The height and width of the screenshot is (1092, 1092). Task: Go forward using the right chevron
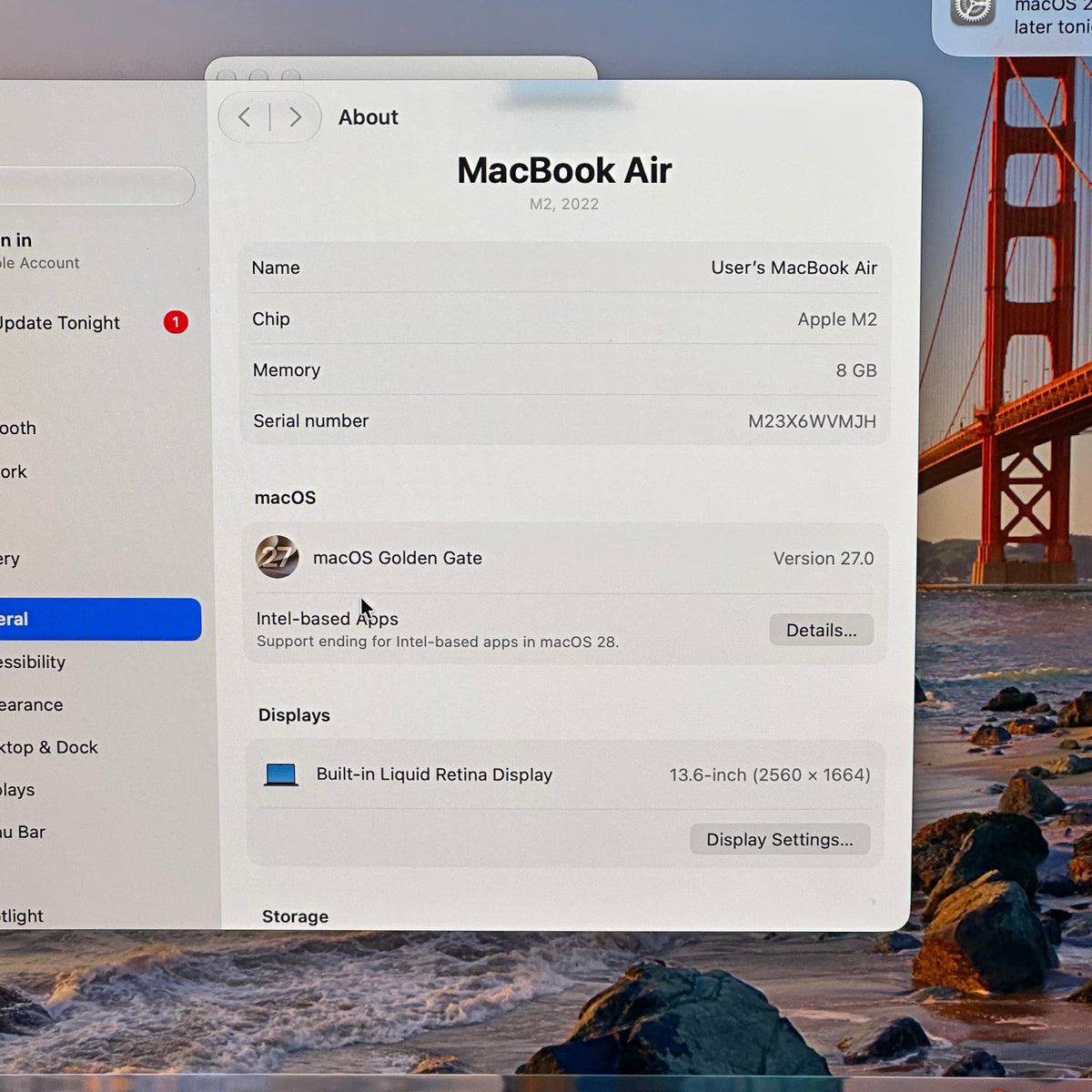pyautogui.click(x=295, y=116)
